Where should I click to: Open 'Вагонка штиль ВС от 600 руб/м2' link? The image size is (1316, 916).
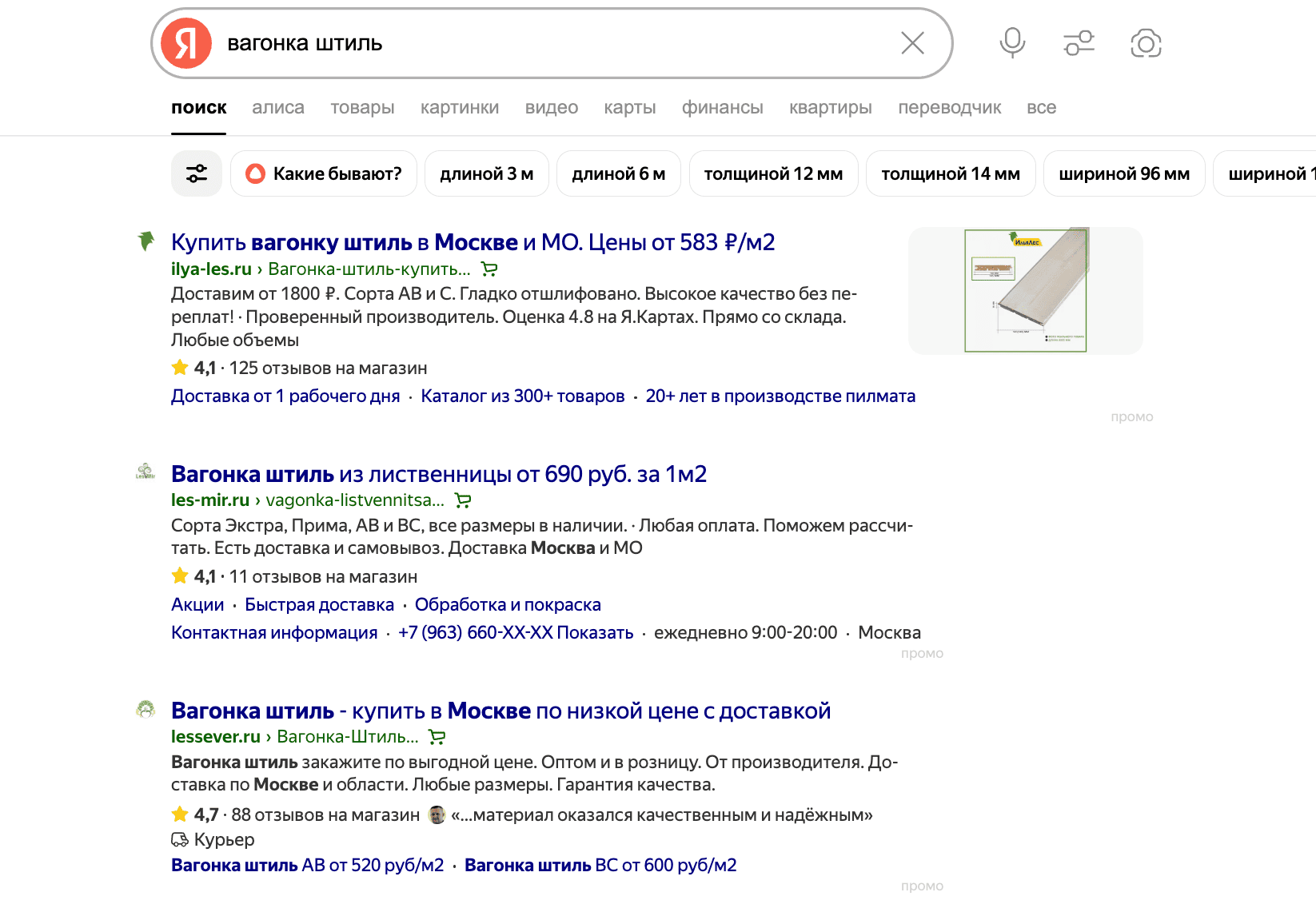(x=600, y=866)
